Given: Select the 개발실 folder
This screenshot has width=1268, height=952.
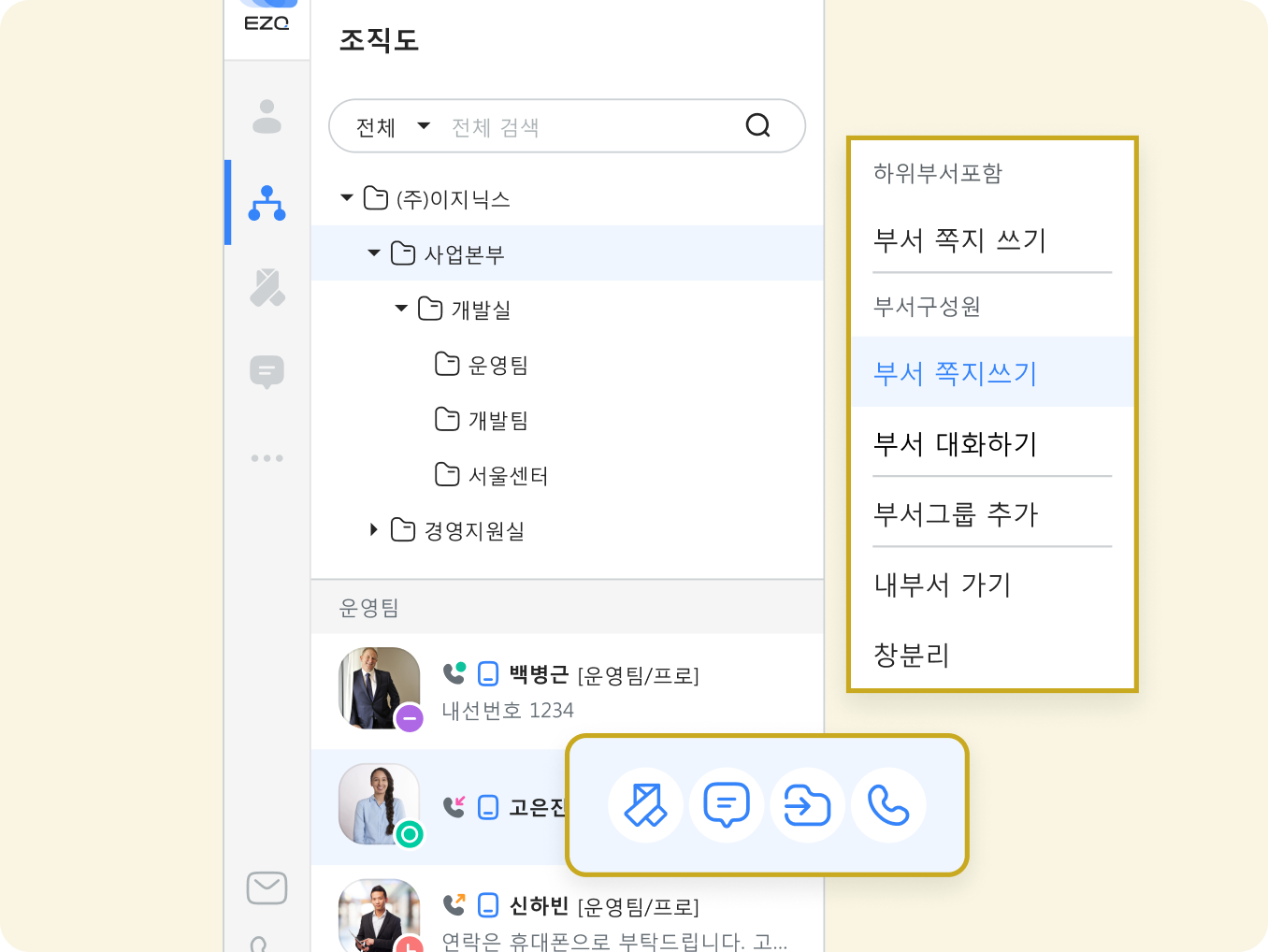Looking at the screenshot, I should pos(465,309).
